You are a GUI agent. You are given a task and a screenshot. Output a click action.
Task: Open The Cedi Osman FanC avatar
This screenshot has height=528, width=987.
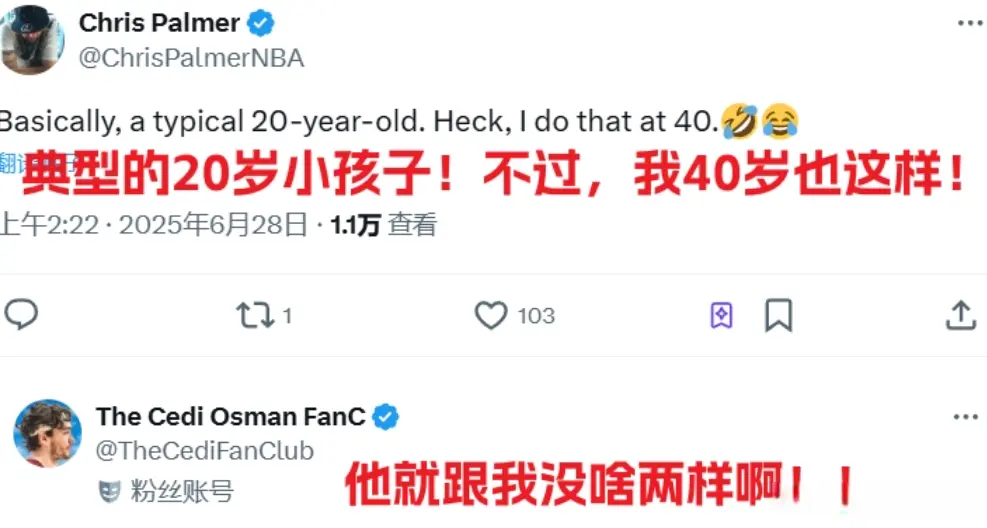[47, 433]
